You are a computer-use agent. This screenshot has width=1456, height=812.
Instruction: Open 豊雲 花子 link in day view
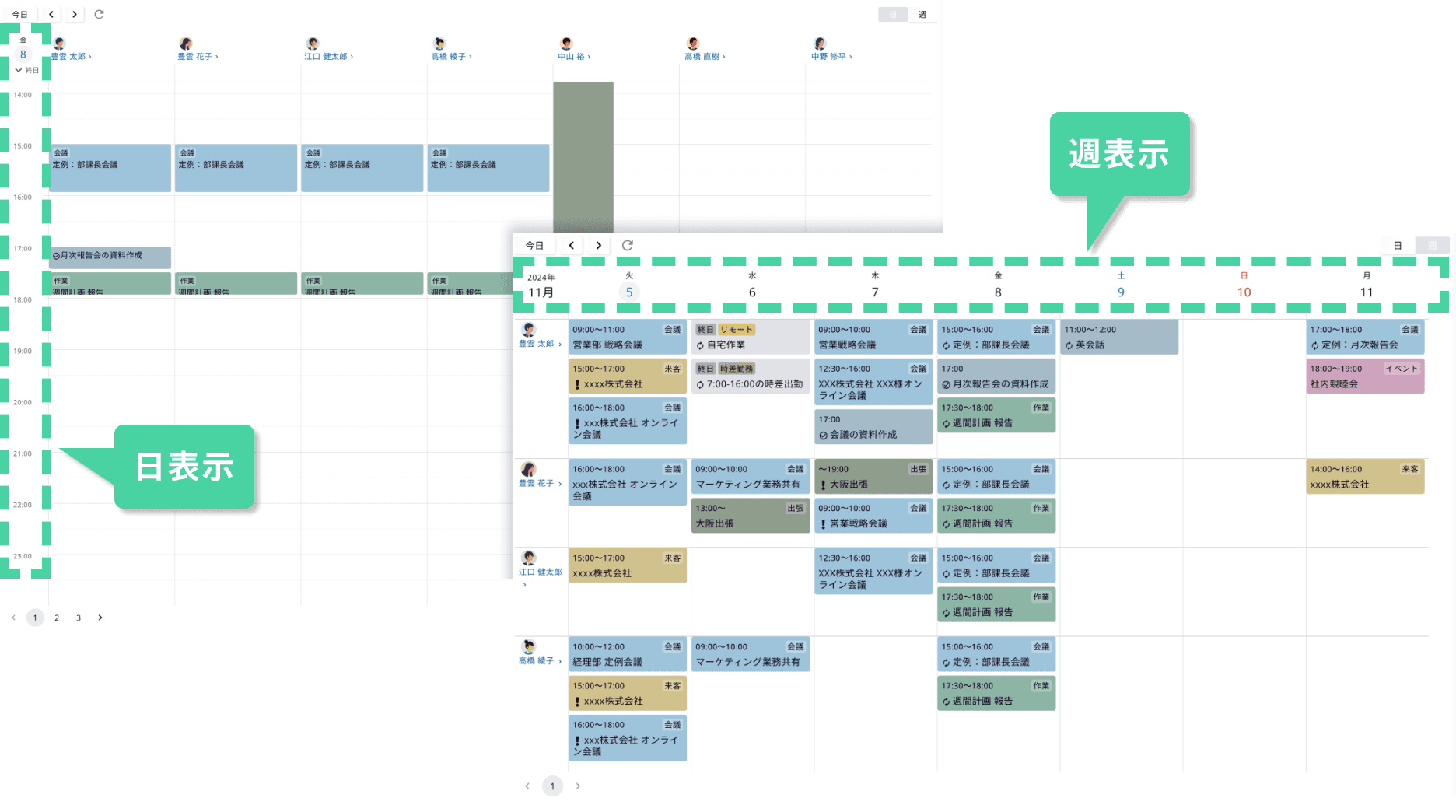198,57
